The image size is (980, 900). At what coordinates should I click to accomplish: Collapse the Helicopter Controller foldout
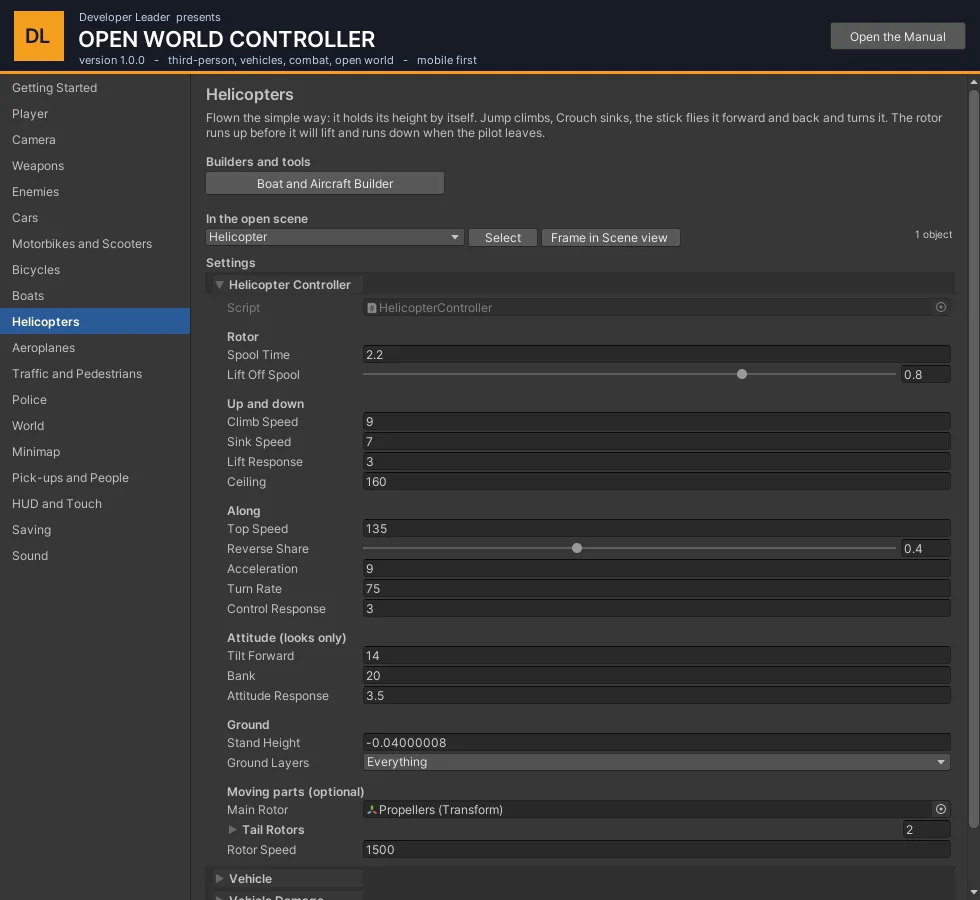(x=219, y=284)
